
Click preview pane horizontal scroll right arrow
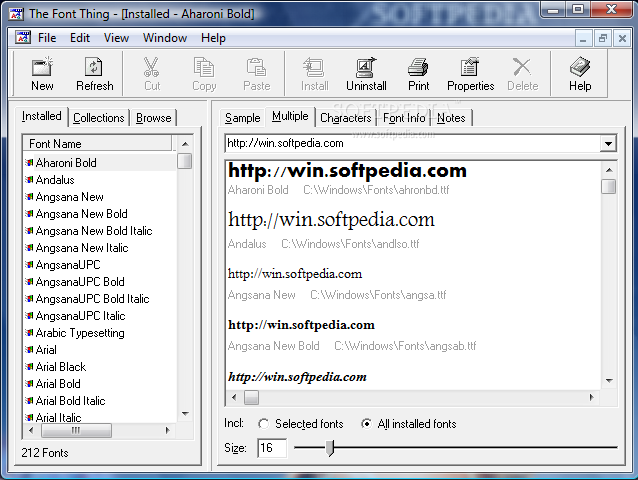click(x=591, y=397)
